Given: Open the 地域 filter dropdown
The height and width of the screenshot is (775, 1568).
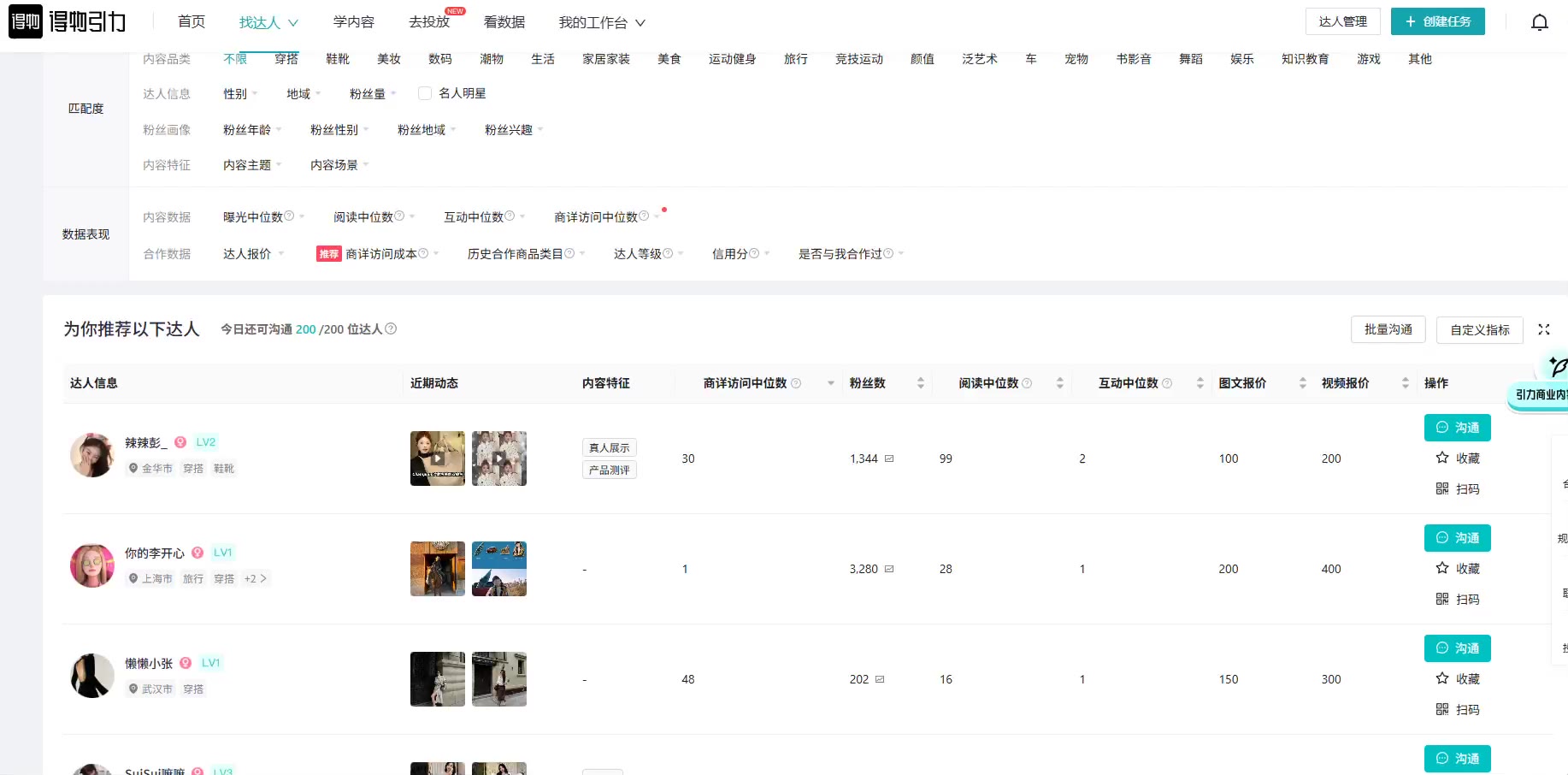Looking at the screenshot, I should [304, 93].
